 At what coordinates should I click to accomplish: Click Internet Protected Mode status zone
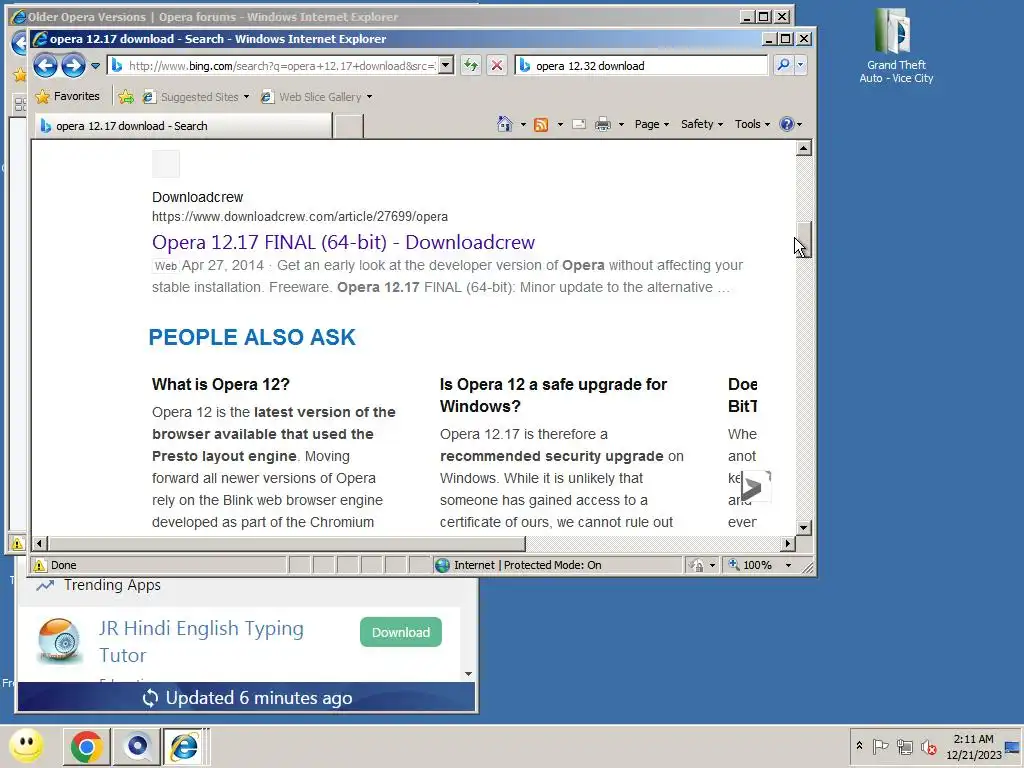coord(519,566)
